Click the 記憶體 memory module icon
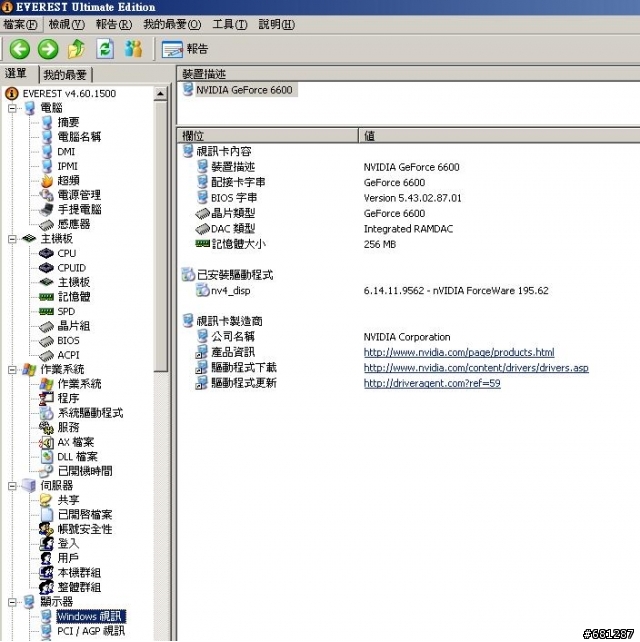The image size is (640, 642). coord(46,297)
